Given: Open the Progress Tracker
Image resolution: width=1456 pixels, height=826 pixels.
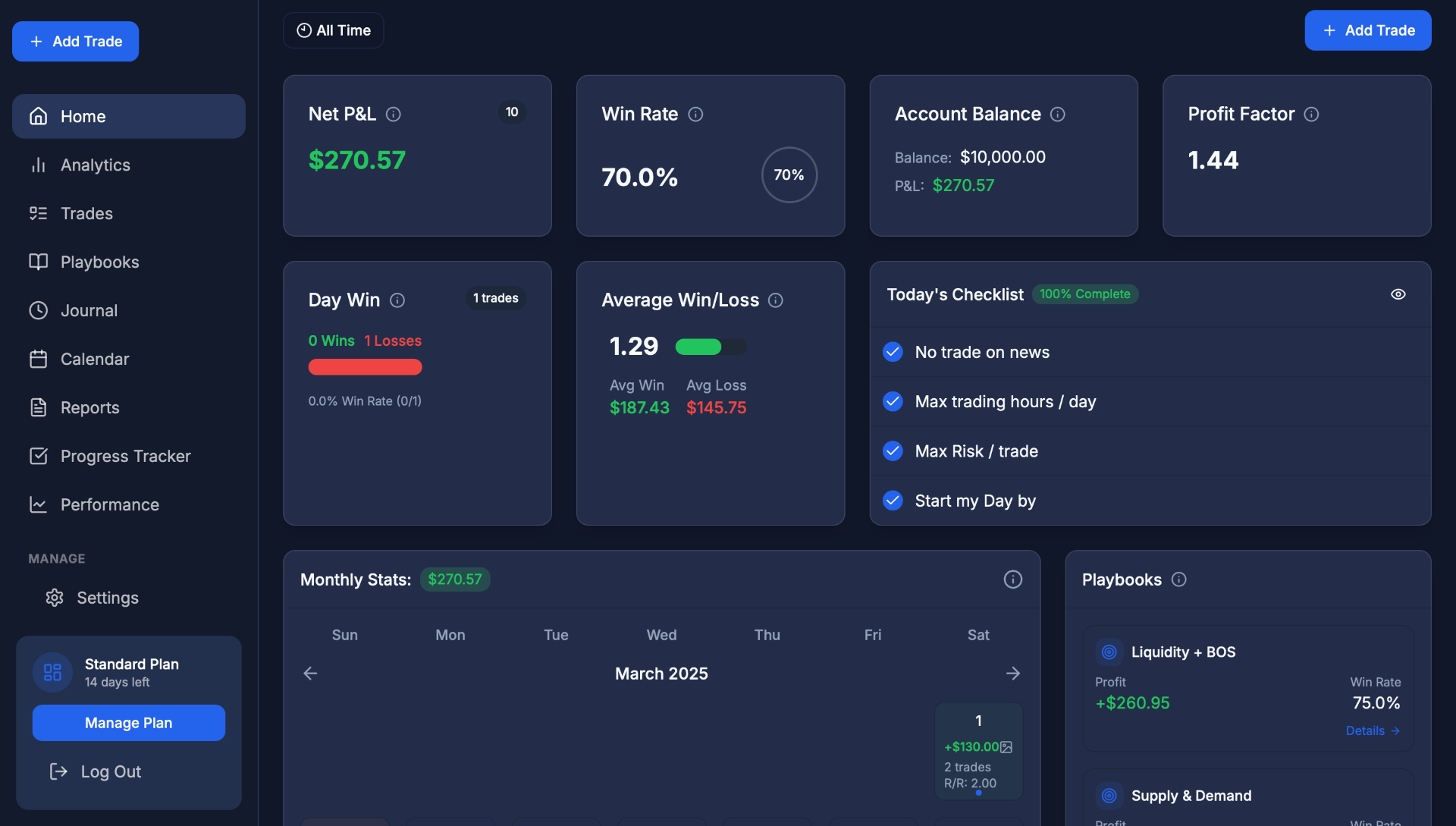Looking at the screenshot, I should click(x=126, y=456).
